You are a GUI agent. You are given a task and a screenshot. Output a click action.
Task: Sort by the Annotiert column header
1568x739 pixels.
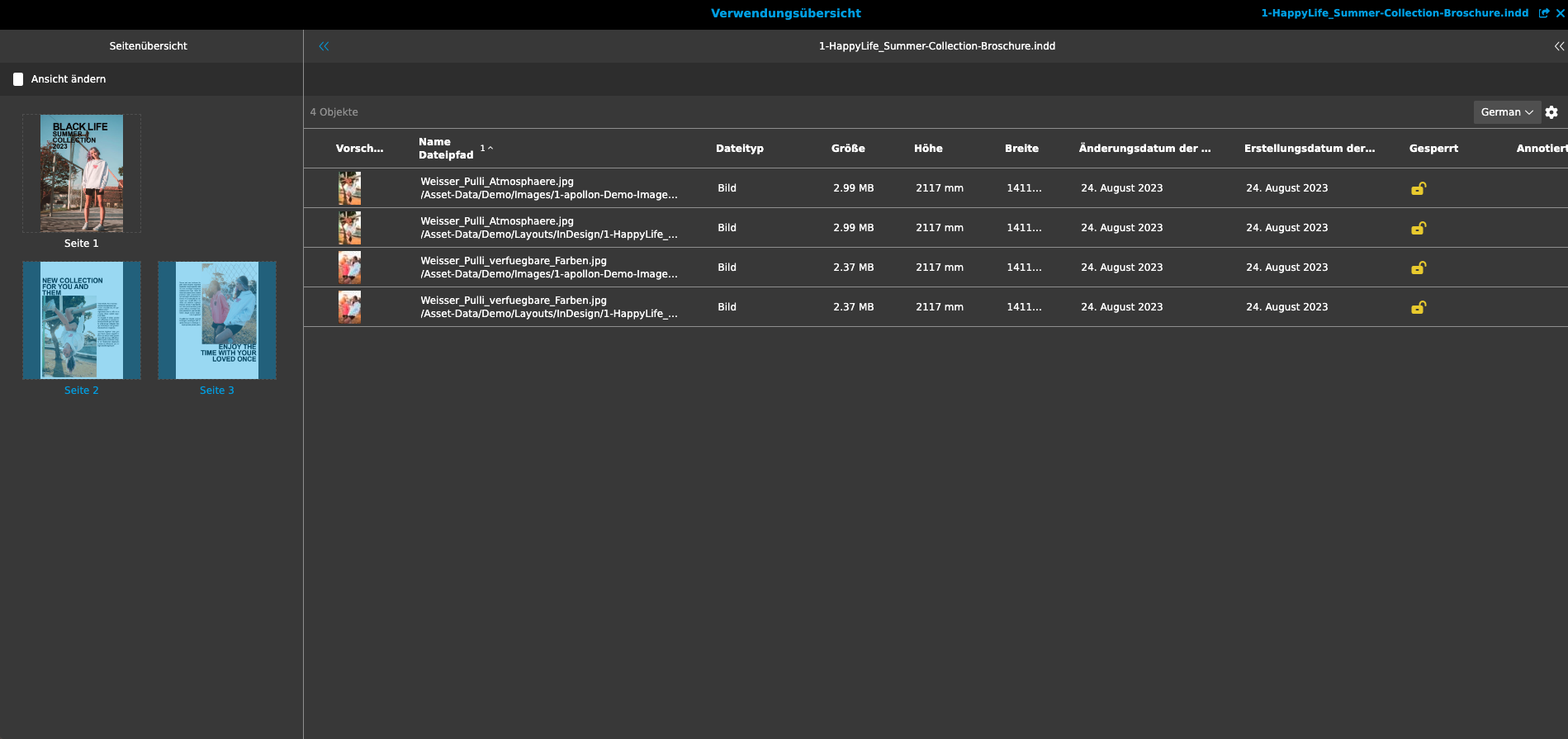point(1542,149)
